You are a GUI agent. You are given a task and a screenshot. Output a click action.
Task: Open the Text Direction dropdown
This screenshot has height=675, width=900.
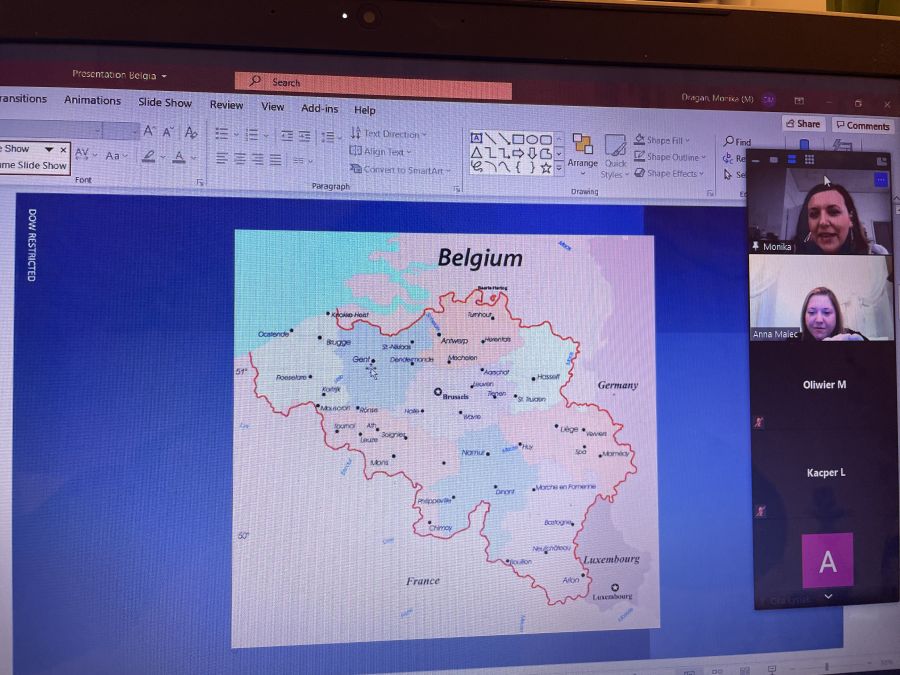(x=388, y=134)
